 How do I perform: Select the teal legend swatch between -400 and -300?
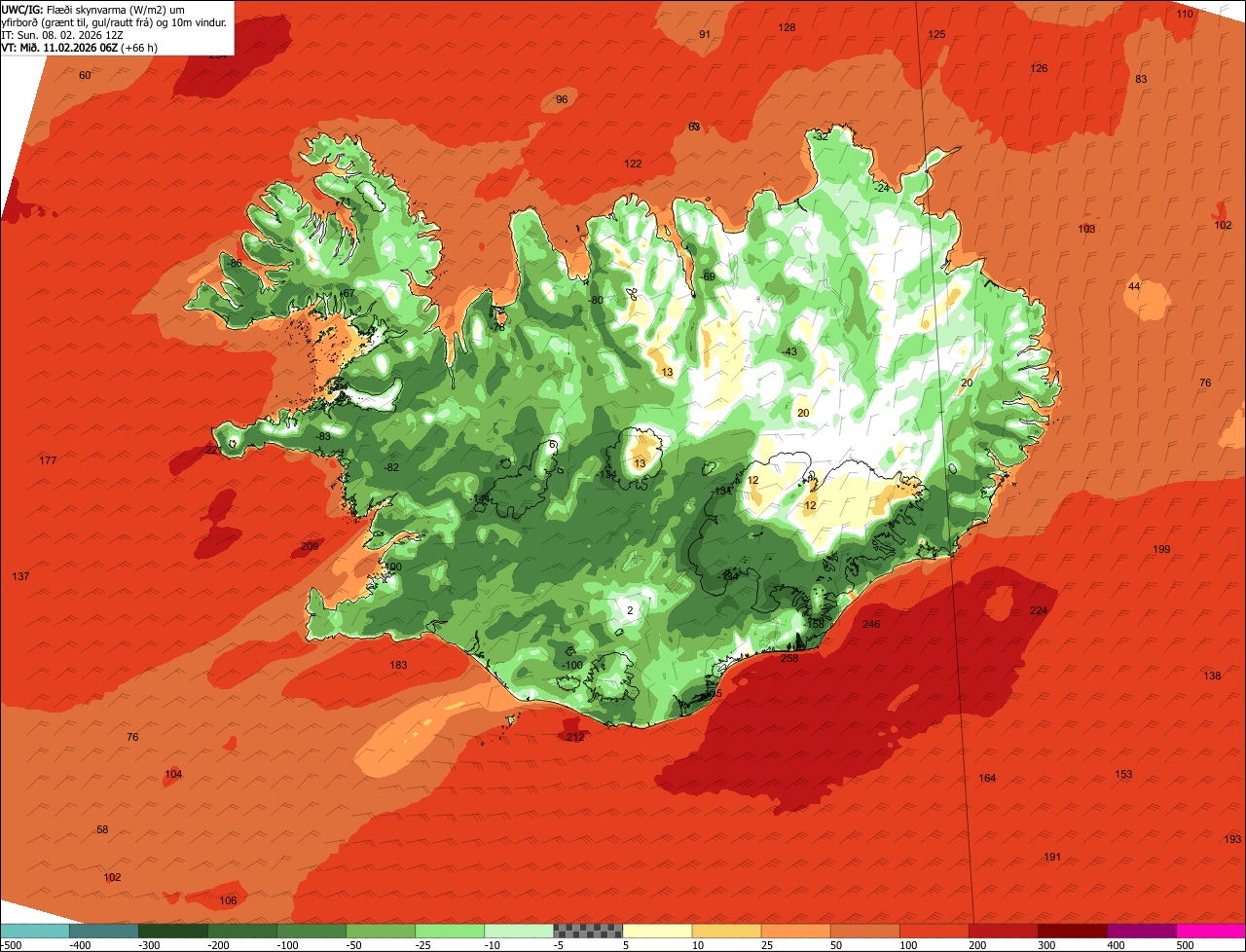point(103,931)
